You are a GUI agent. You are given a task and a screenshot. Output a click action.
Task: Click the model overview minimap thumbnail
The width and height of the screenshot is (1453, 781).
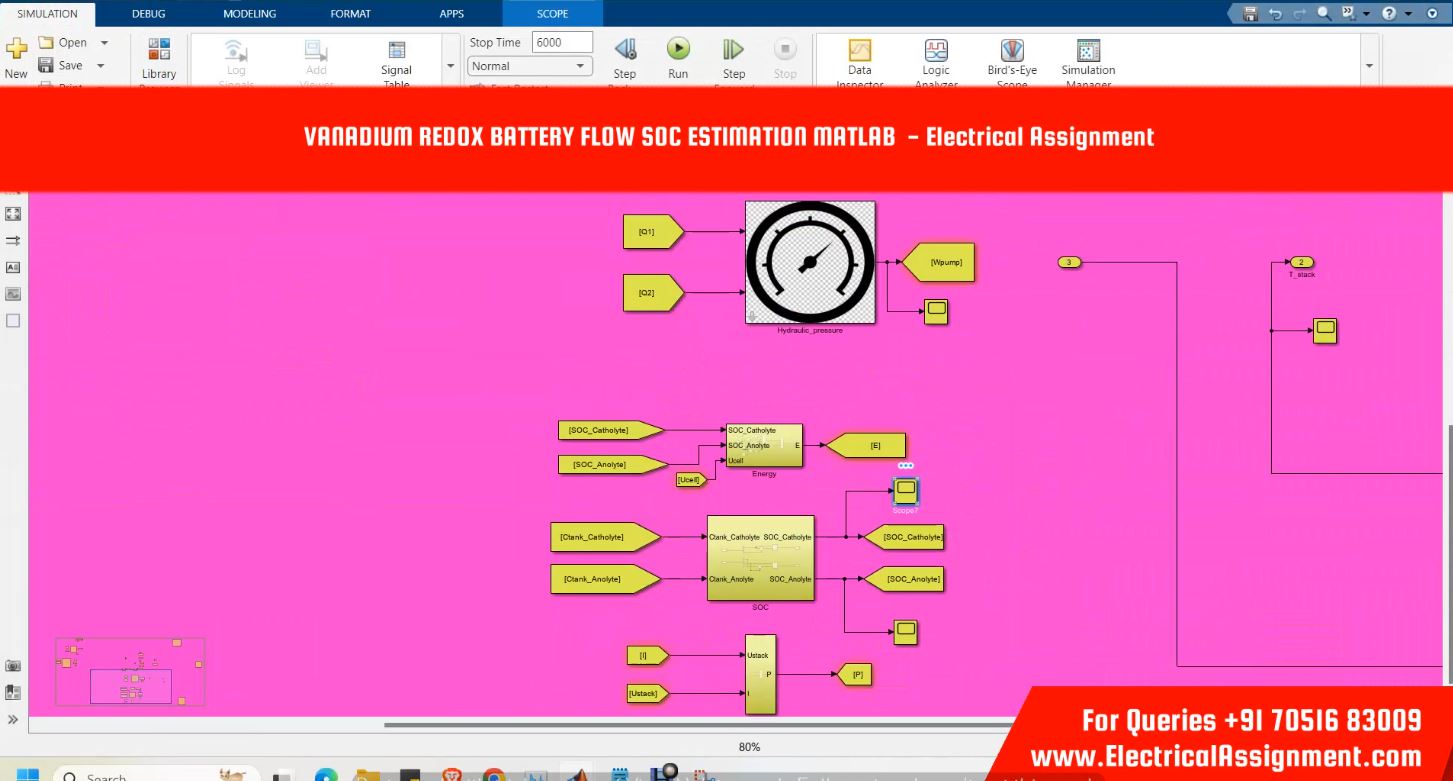click(130, 672)
